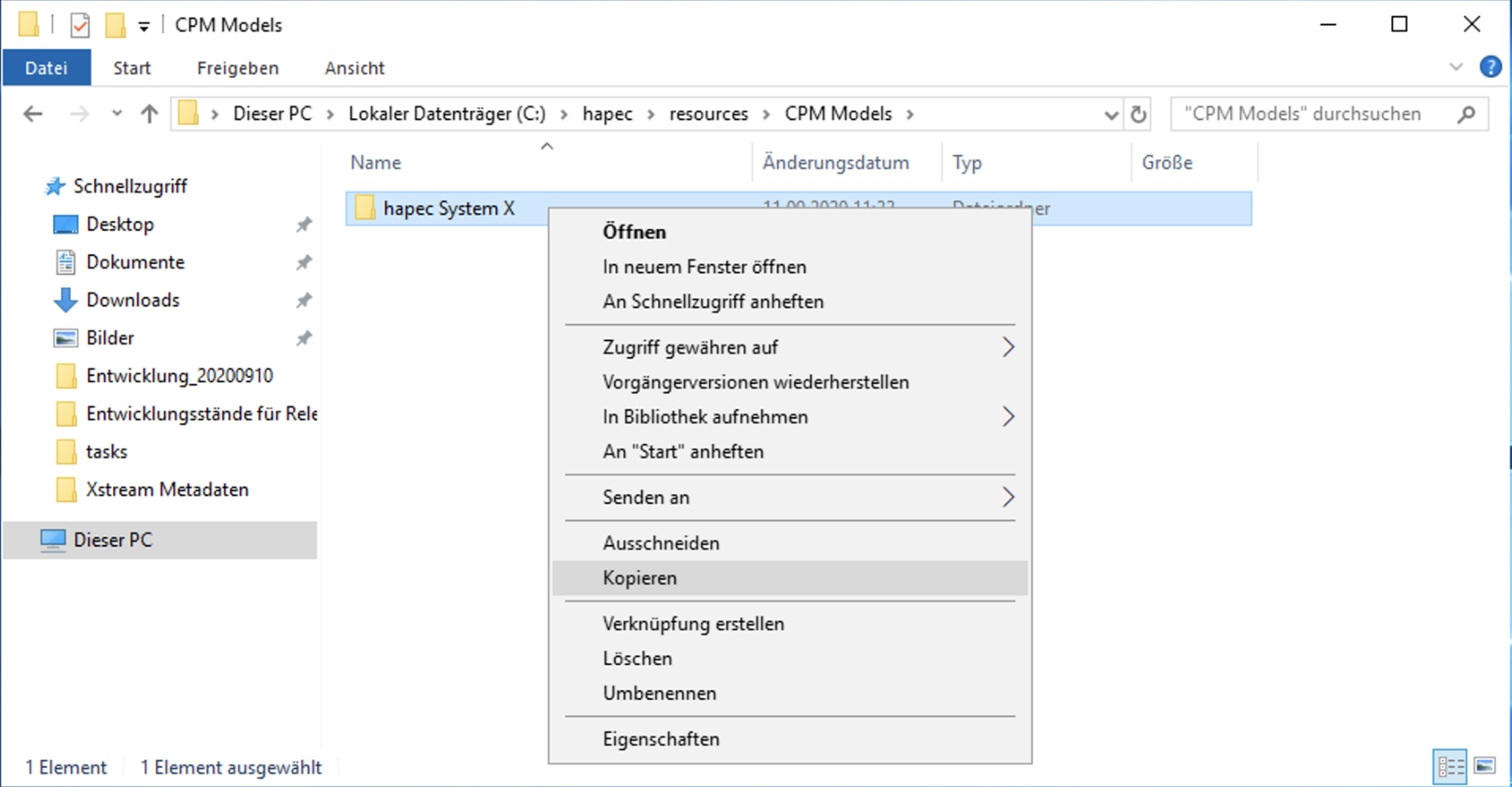Toggle pin icon next to Dokumente
The width and height of the screenshot is (1512, 787).
pos(303,262)
